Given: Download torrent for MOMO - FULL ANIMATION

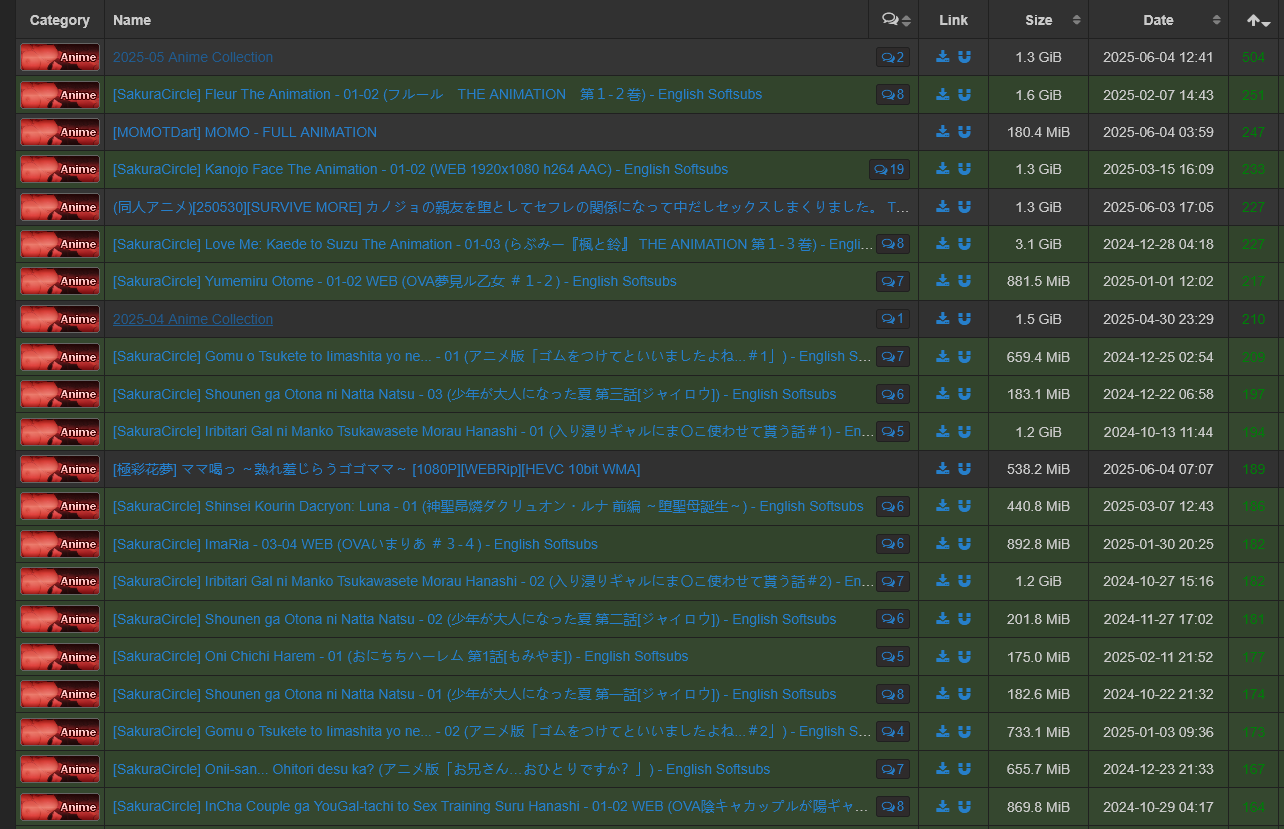Looking at the screenshot, I should click(942, 132).
